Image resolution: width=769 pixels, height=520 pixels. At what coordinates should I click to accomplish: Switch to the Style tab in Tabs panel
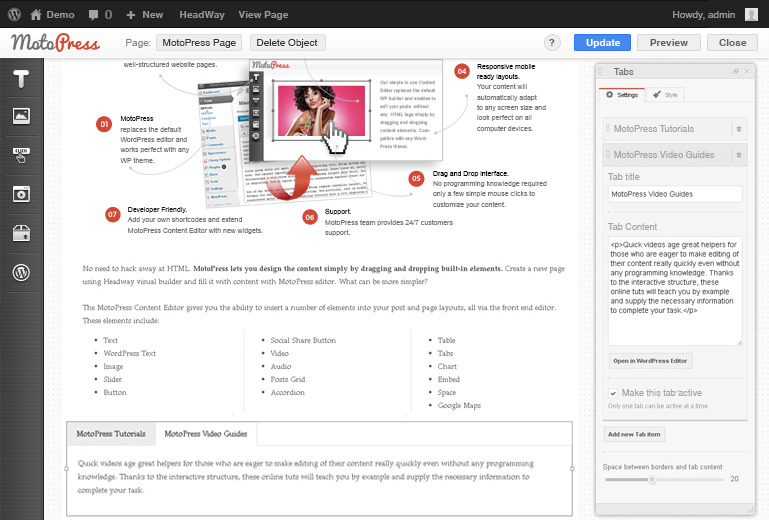coord(665,95)
